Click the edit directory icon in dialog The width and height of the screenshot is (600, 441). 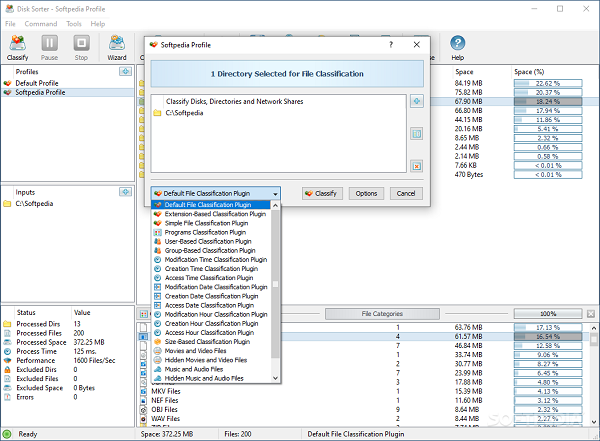pyautogui.click(x=417, y=134)
